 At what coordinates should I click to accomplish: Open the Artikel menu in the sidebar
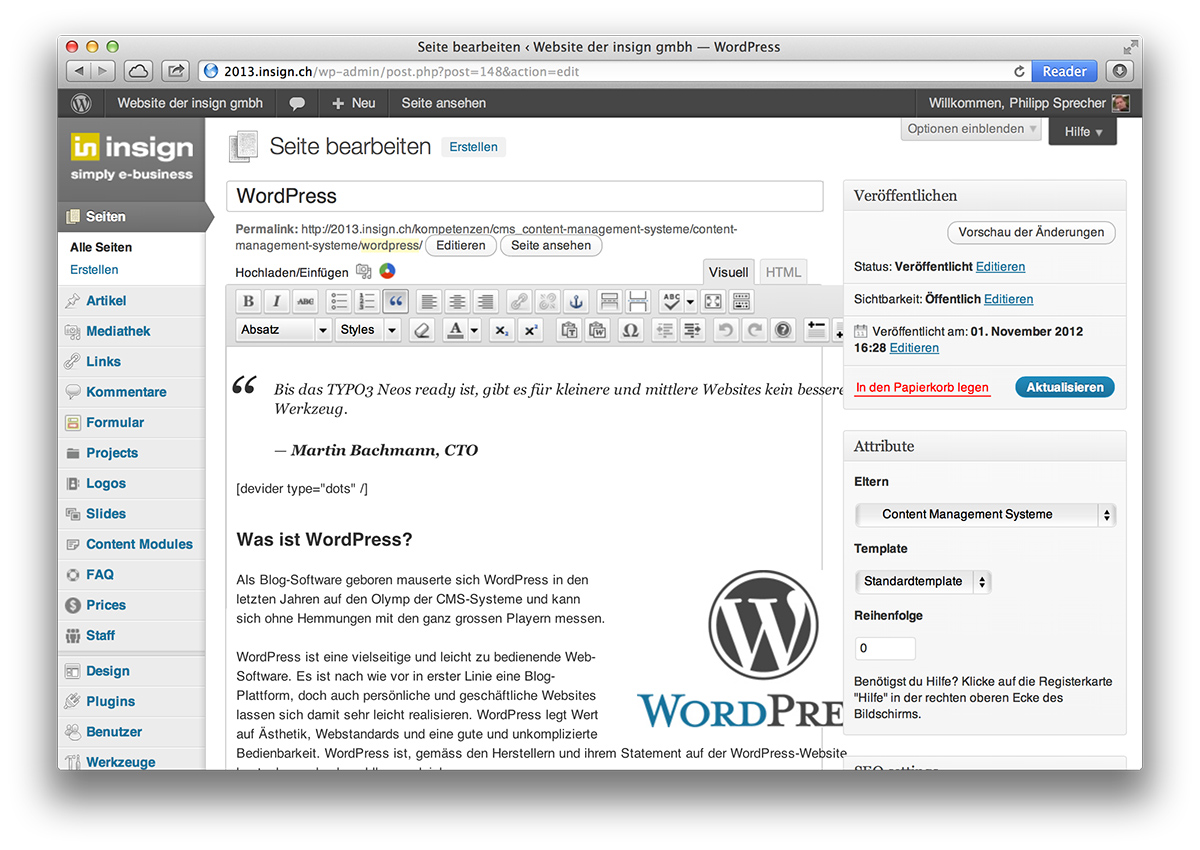pyautogui.click(x=106, y=300)
